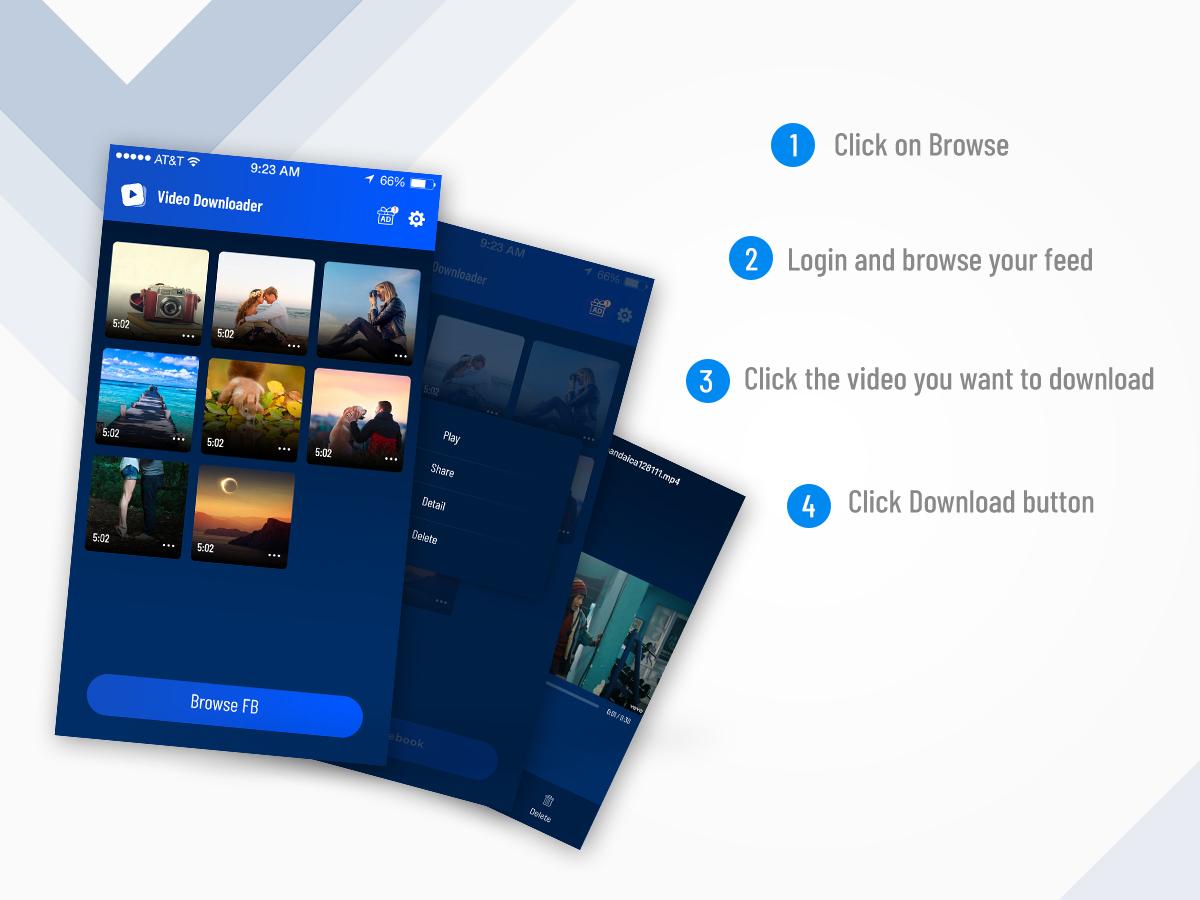Tap settings gear on the middle phone
This screenshot has height=900, width=1200.
625,315
